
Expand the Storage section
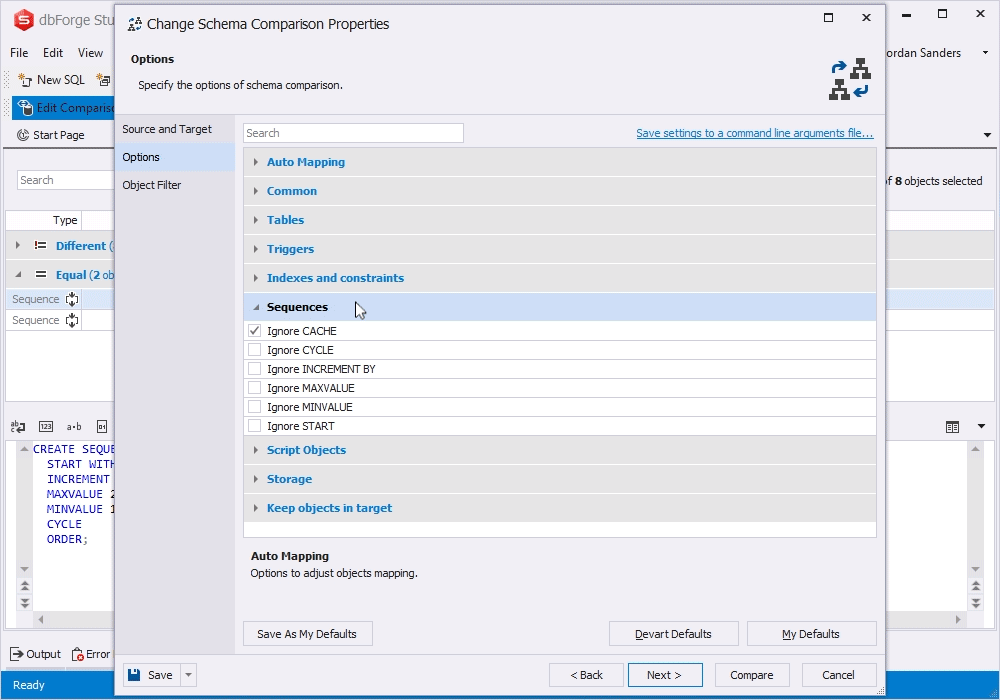pyautogui.click(x=256, y=479)
